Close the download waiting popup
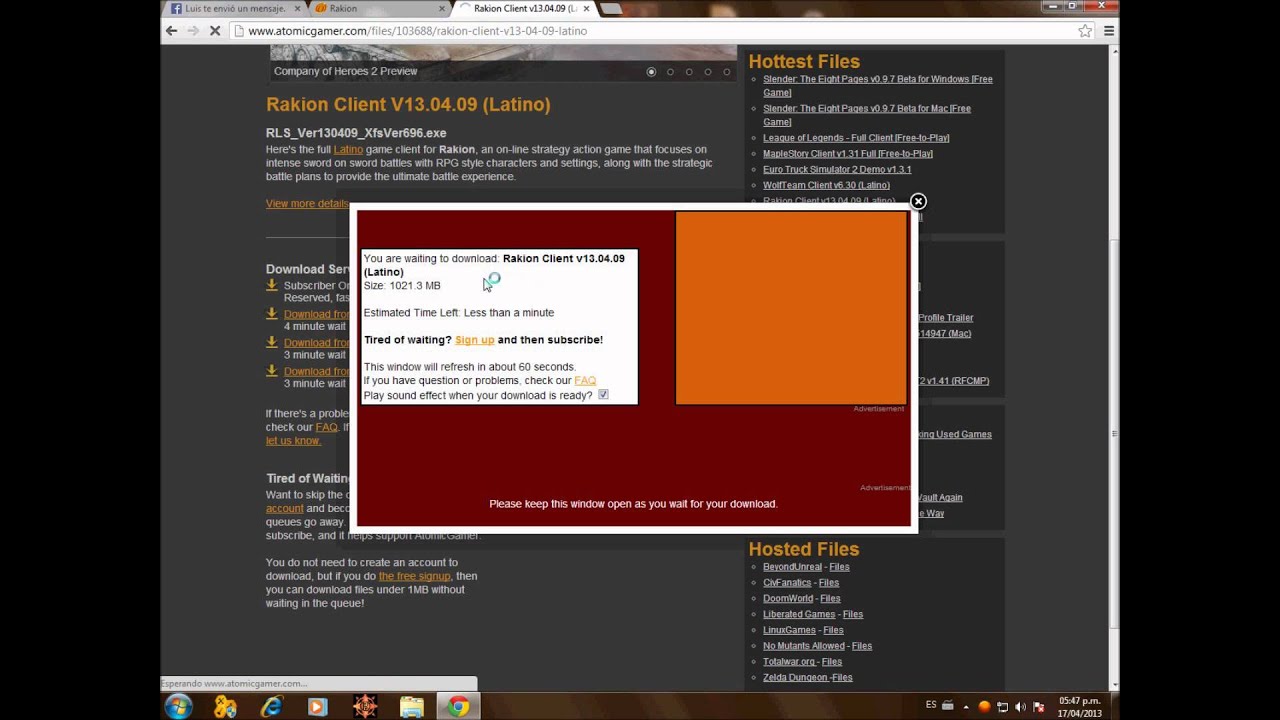 click(918, 201)
